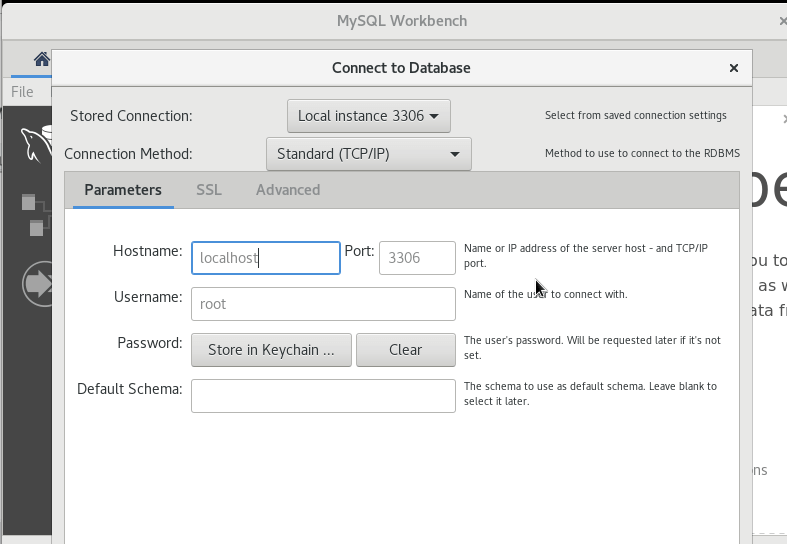Open the Home tab icon in MySQL Workbench

click(x=42, y=59)
